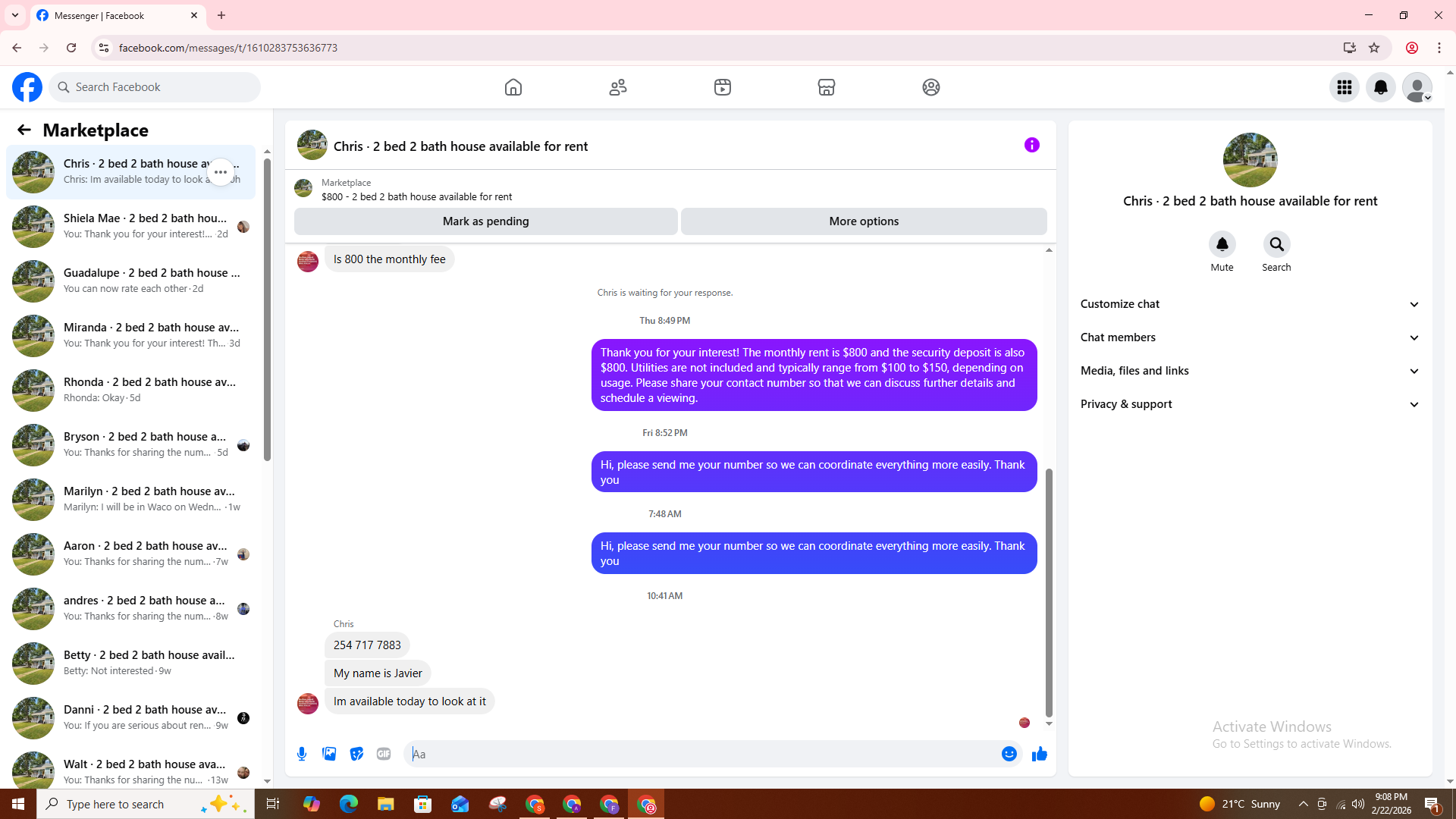Send a thumbs-up like

[1040, 754]
